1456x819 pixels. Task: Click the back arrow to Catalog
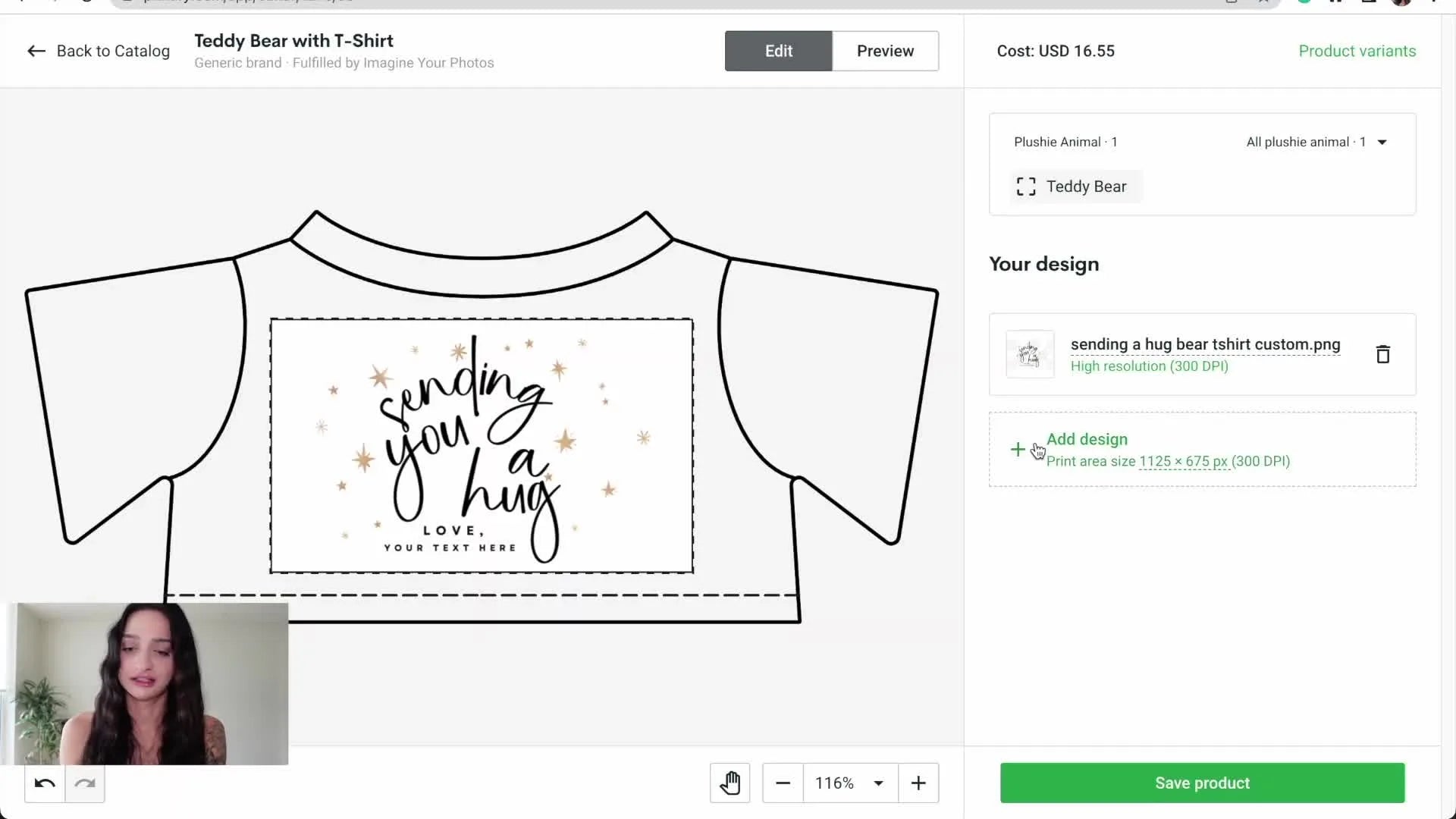tap(36, 51)
